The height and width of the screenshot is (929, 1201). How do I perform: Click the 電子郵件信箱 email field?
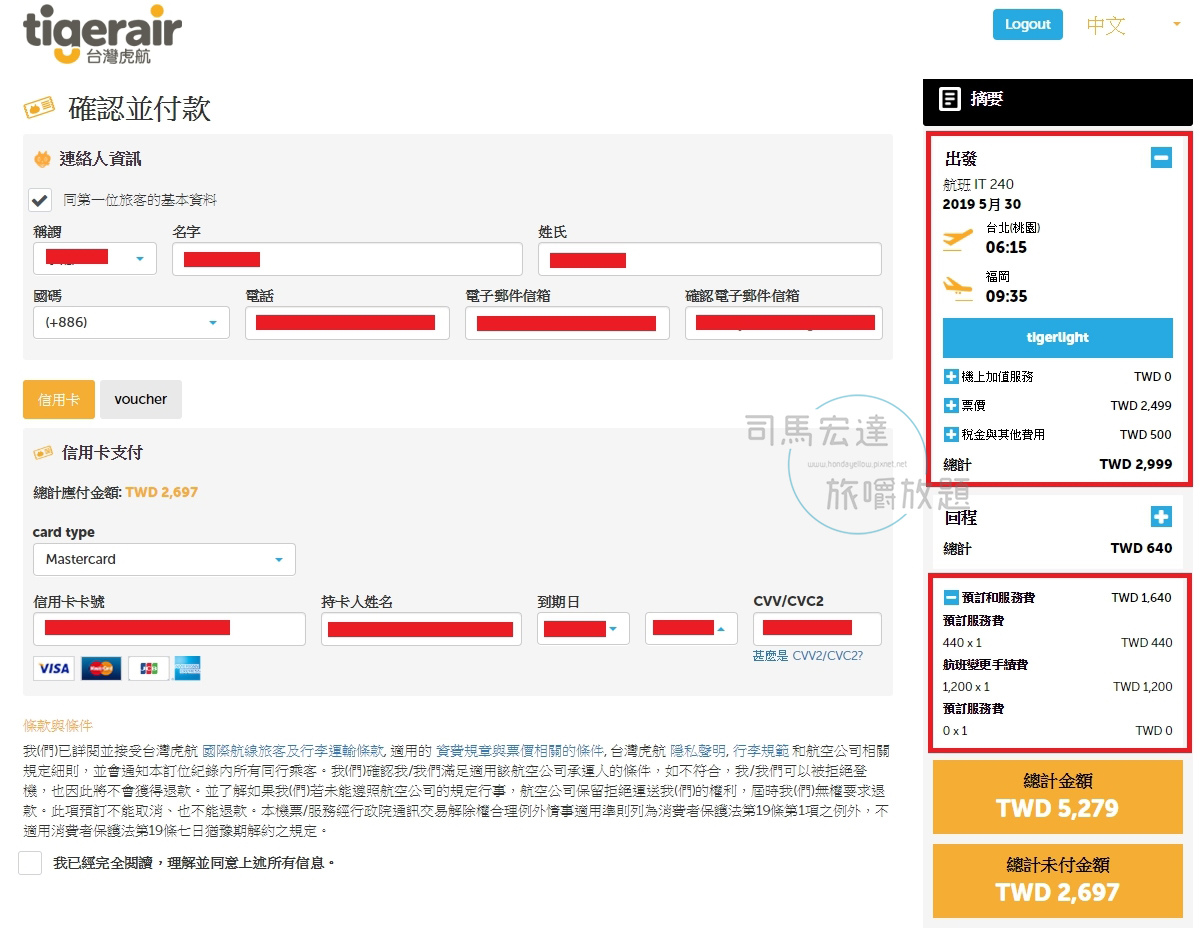[x=567, y=323]
